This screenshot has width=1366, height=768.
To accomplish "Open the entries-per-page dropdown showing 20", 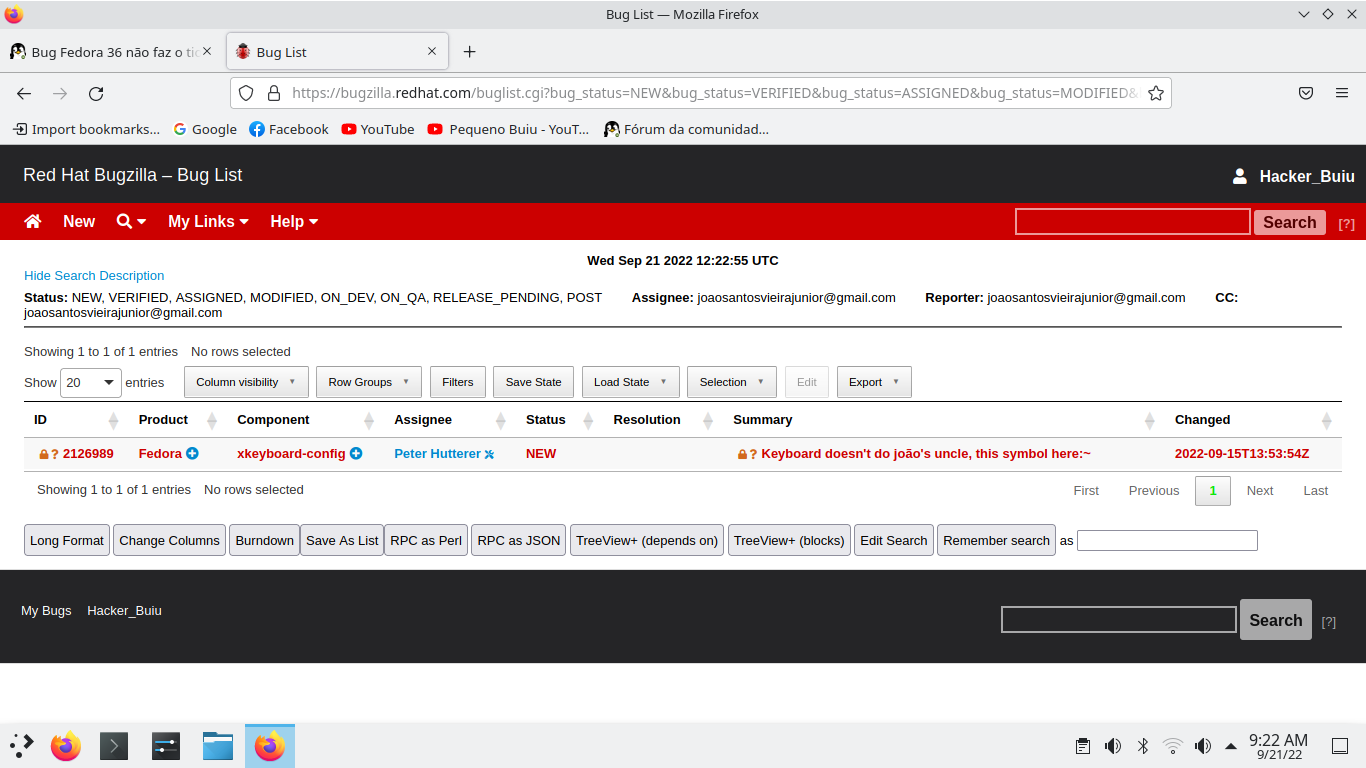I will 91,383.
